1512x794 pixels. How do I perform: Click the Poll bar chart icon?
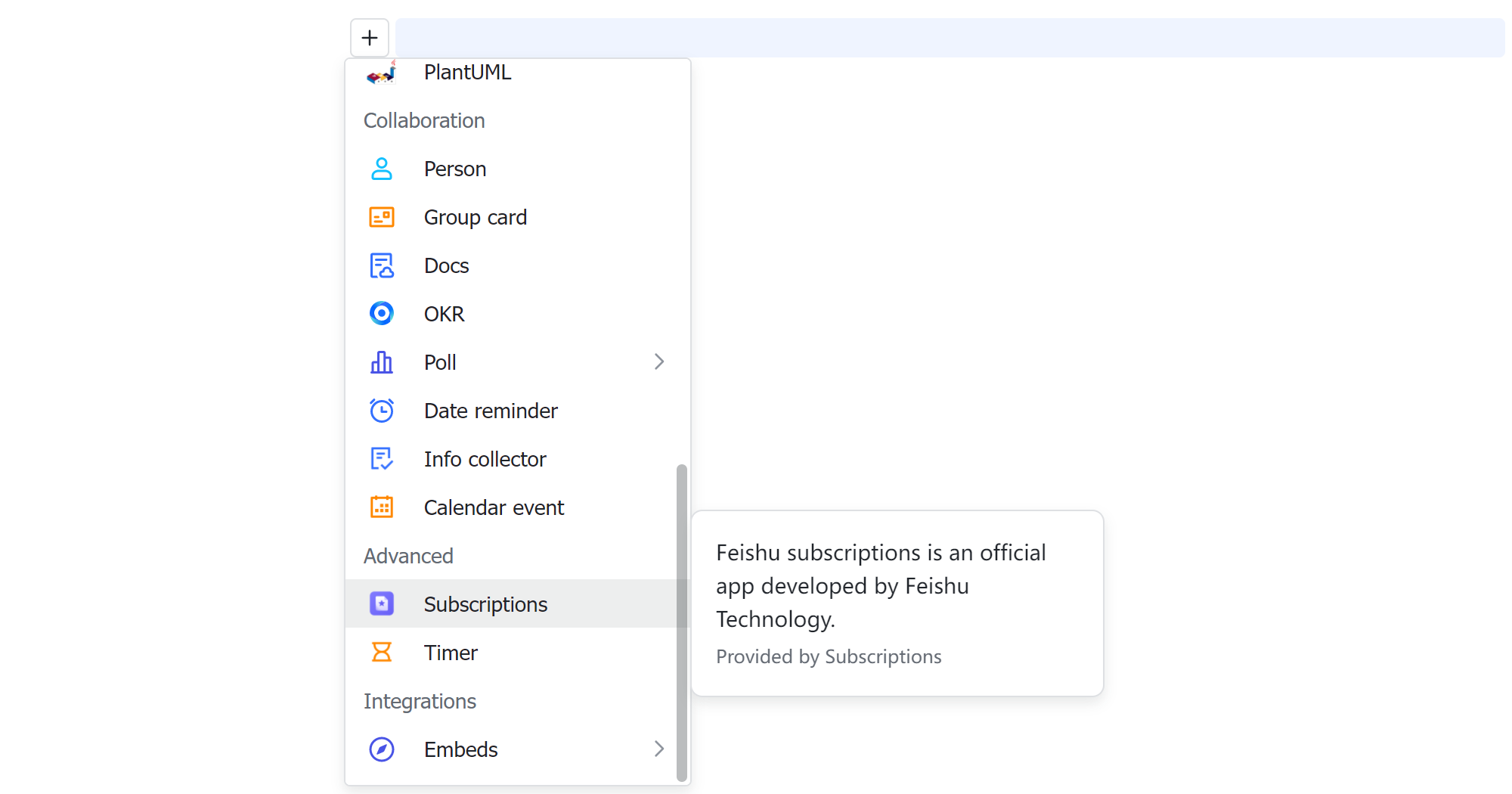pos(382,362)
